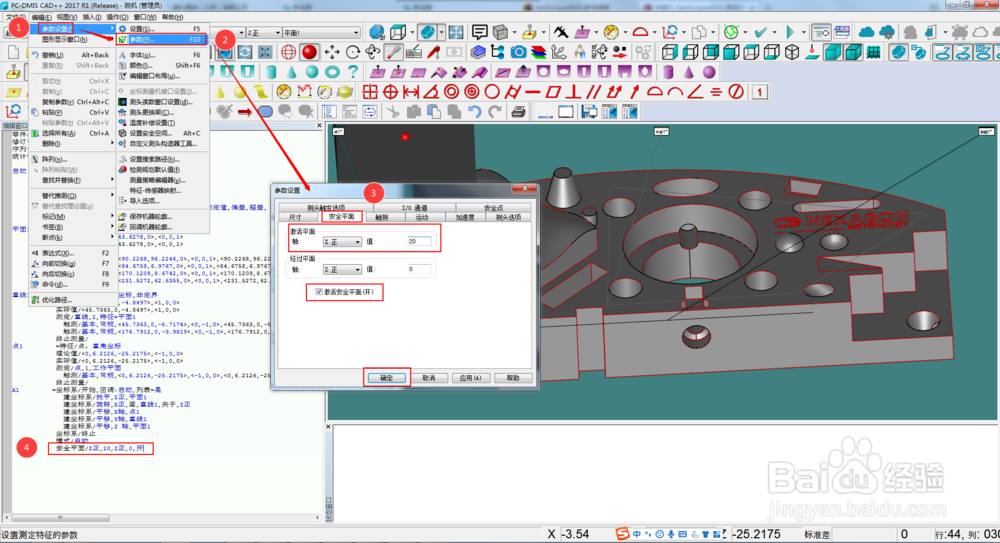This screenshot has width=1000, height=543.
Task: Click the green checkmark toolbar icon
Action: pos(761,32)
